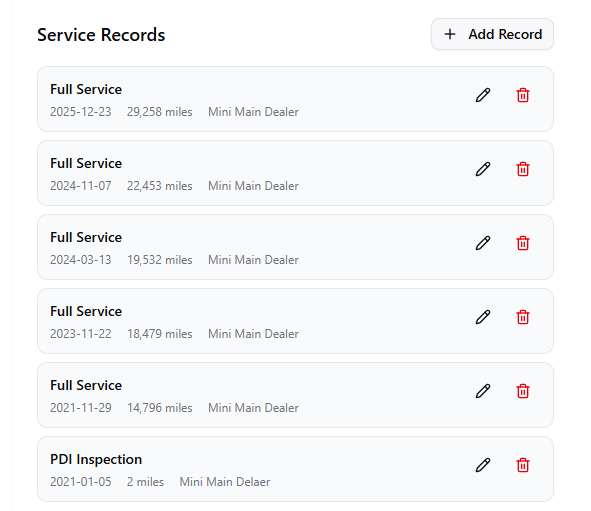Screen dimensions: 591x511
Task: Click the Service Records heading
Action: (x=101, y=35)
